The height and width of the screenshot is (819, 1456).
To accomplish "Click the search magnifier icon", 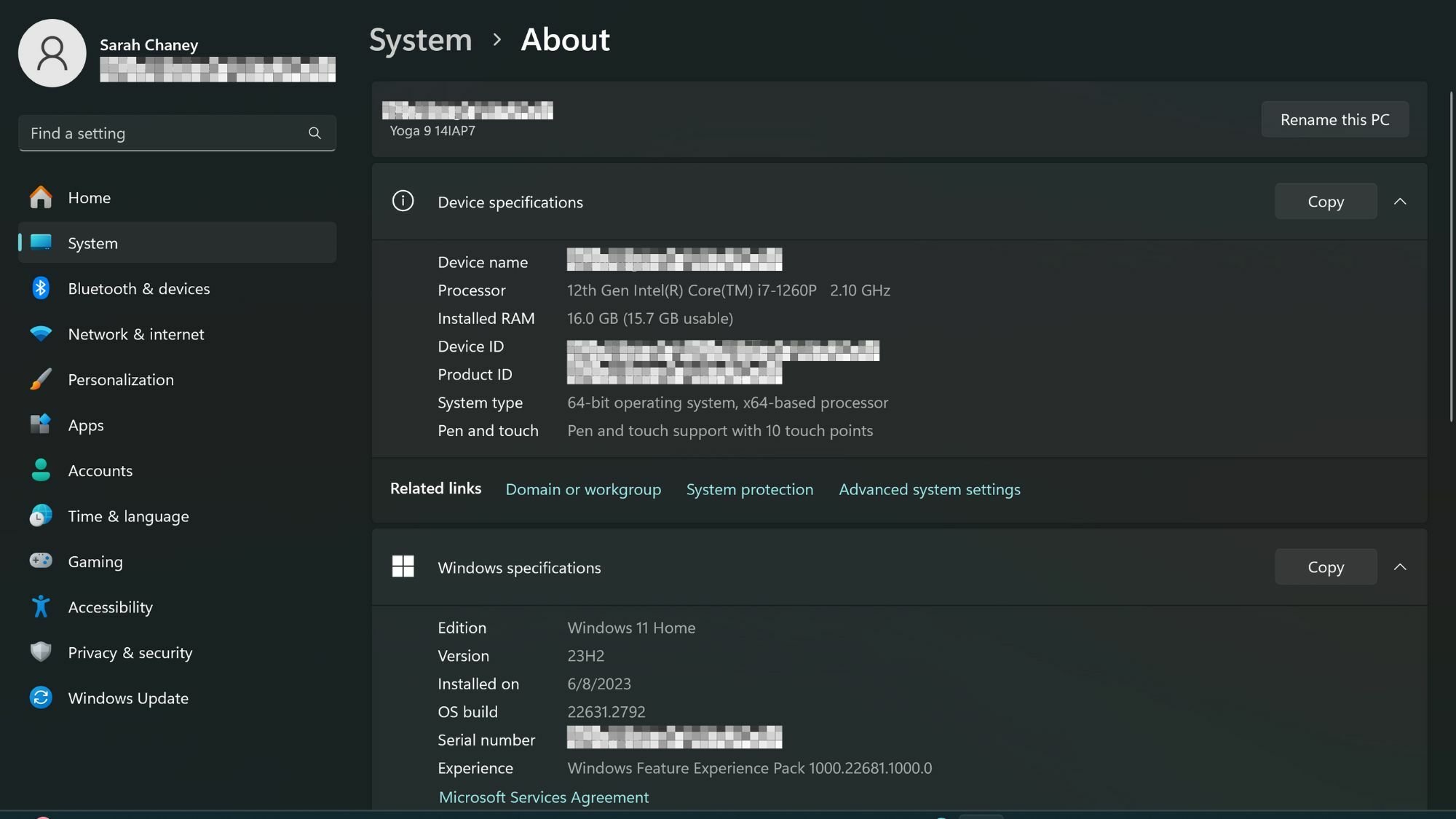I will tap(314, 133).
